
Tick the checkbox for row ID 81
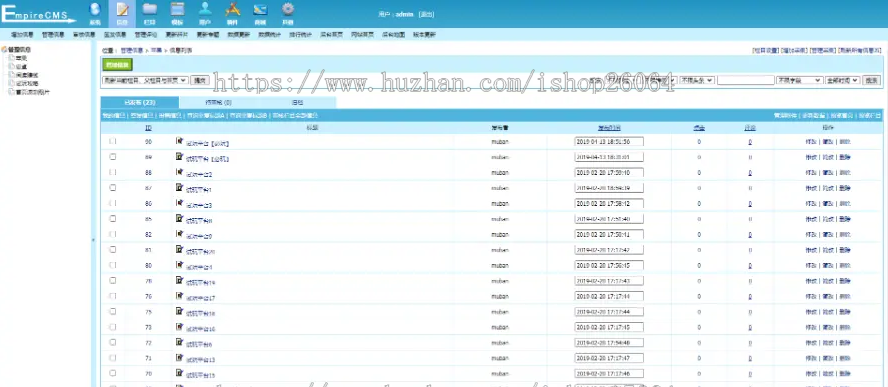pyautogui.click(x=113, y=249)
